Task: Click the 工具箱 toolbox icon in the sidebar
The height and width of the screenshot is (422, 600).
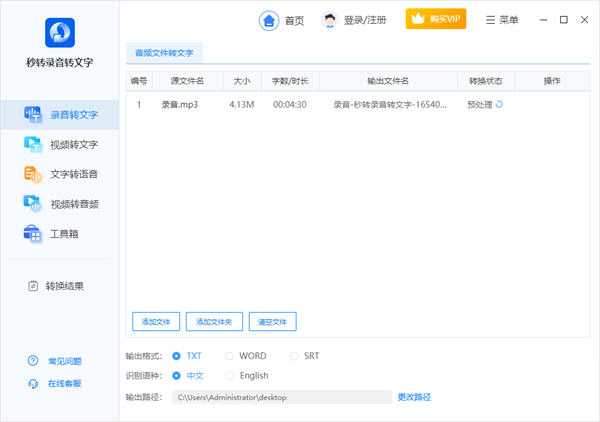Action: click(x=32, y=233)
